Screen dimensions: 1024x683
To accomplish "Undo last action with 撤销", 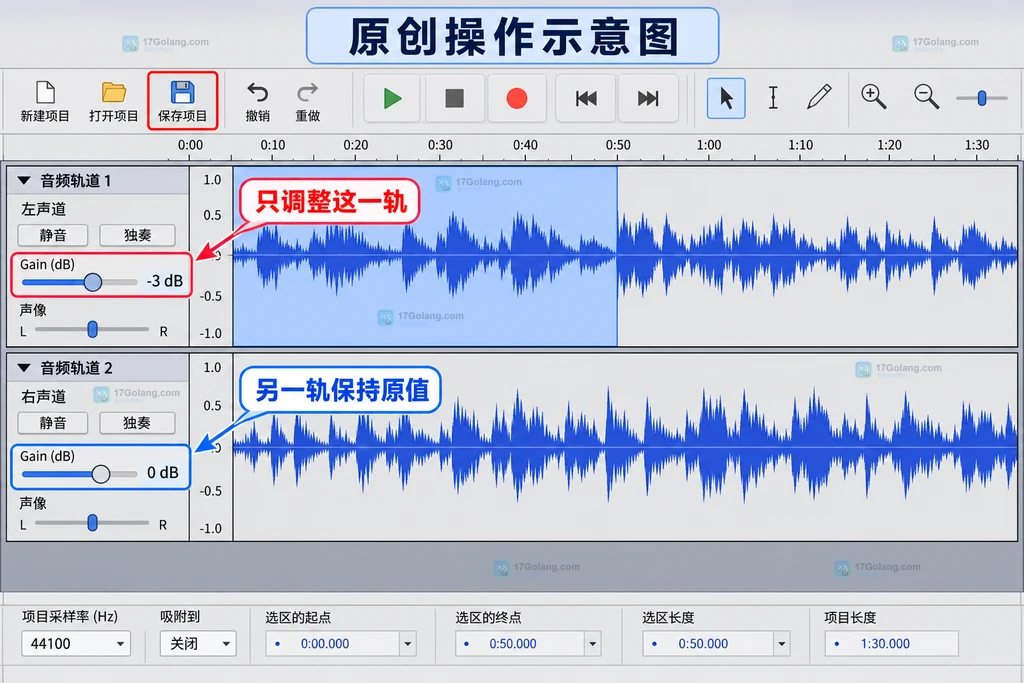I will click(x=257, y=101).
